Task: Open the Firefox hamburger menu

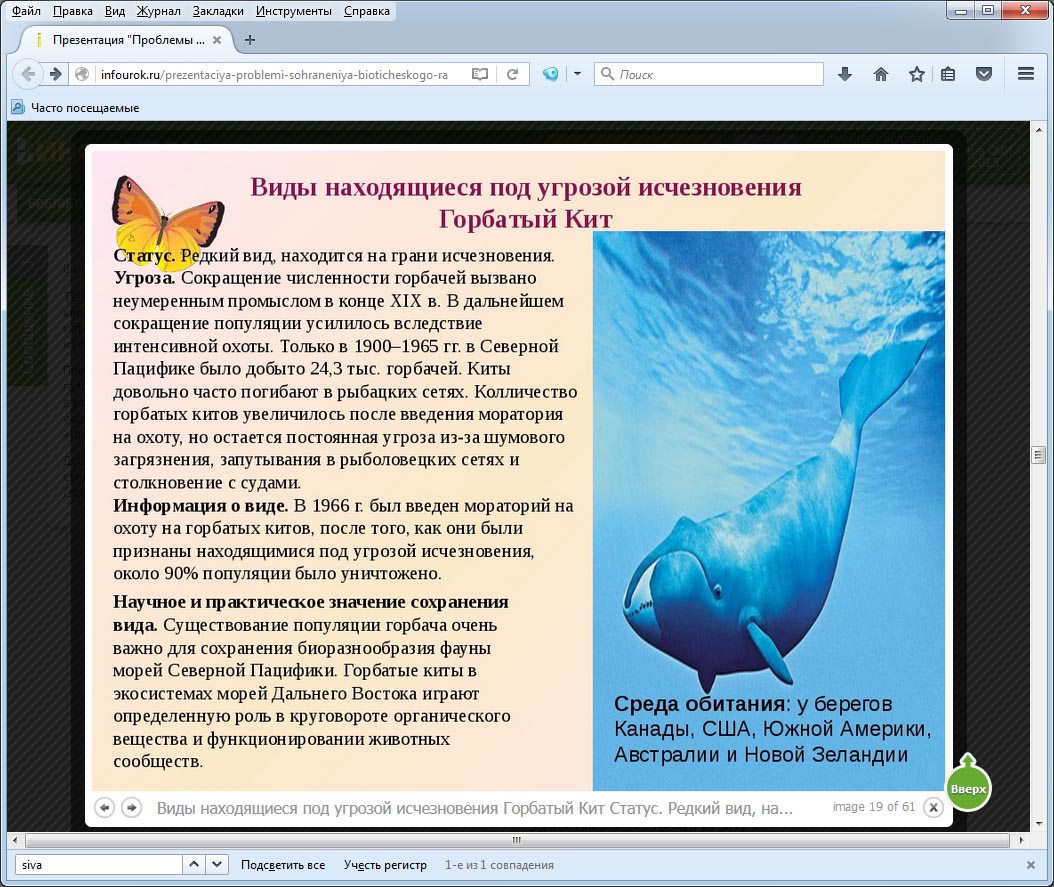Action: tap(1025, 74)
